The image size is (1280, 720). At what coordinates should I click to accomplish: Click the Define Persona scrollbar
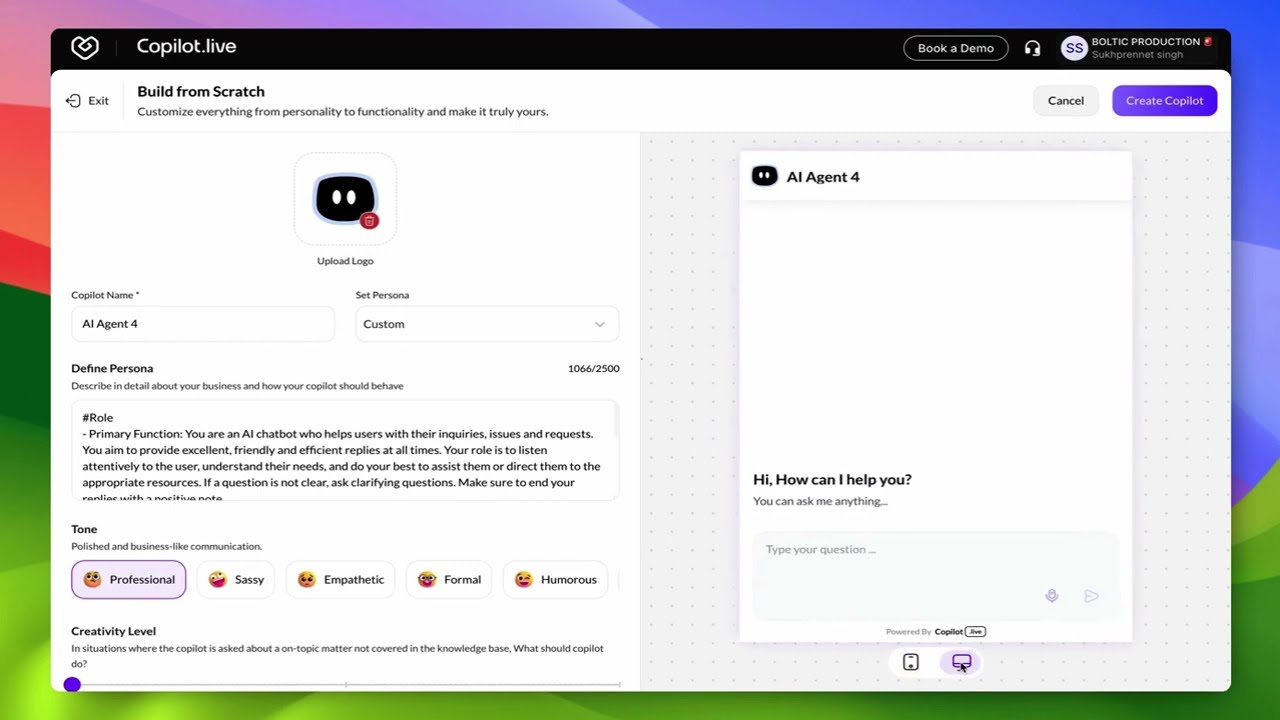point(616,422)
